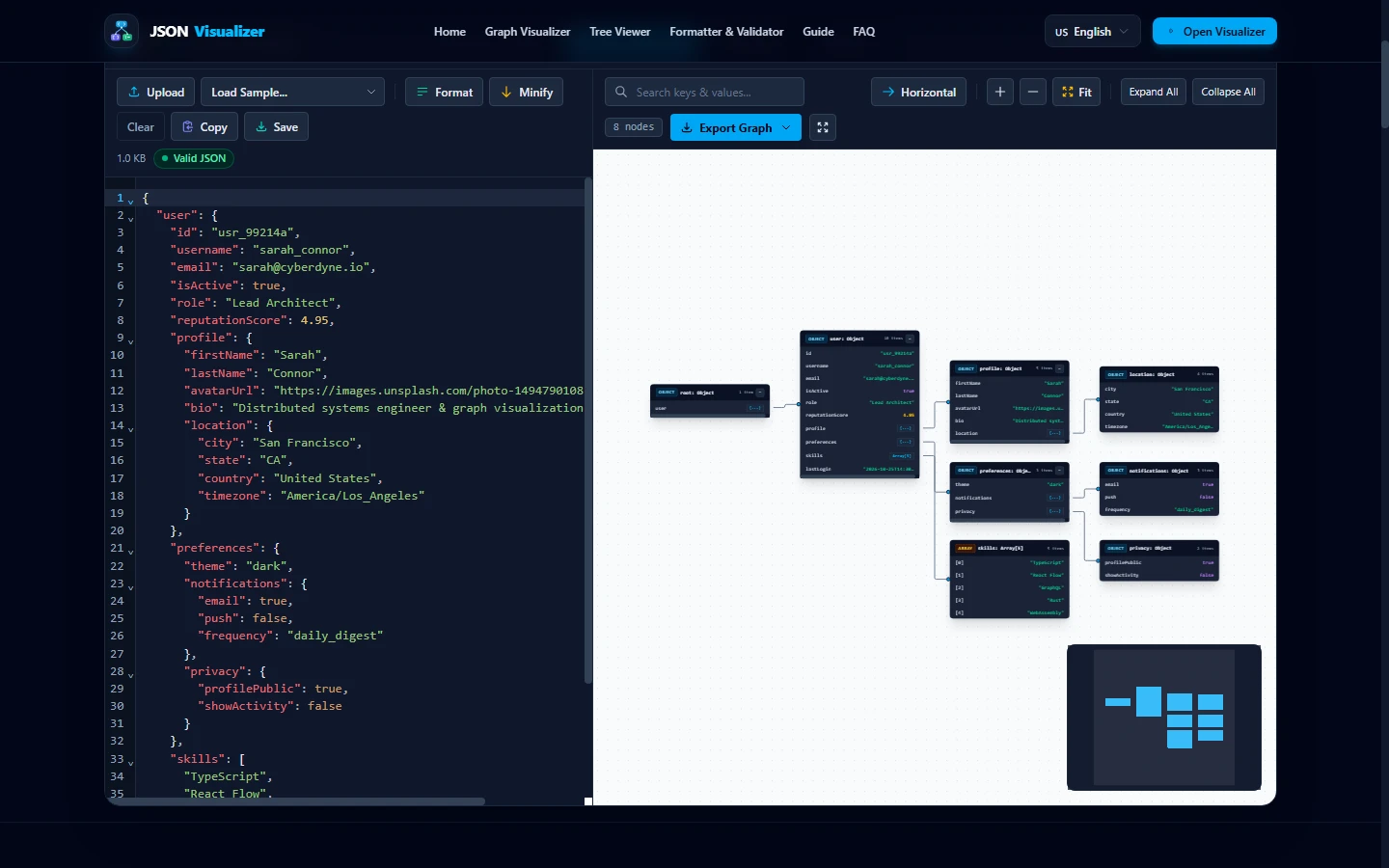
Task: Open the FAQ nav link
Action: point(864,32)
